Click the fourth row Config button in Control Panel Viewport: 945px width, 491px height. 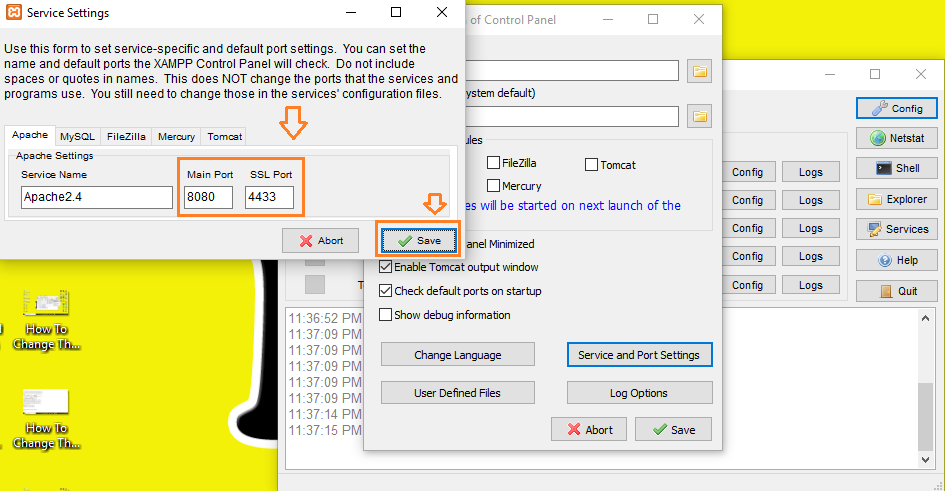click(747, 256)
